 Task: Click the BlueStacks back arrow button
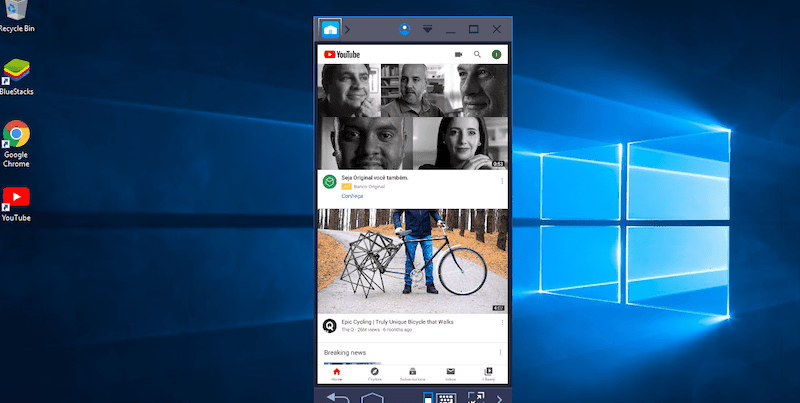click(338, 397)
